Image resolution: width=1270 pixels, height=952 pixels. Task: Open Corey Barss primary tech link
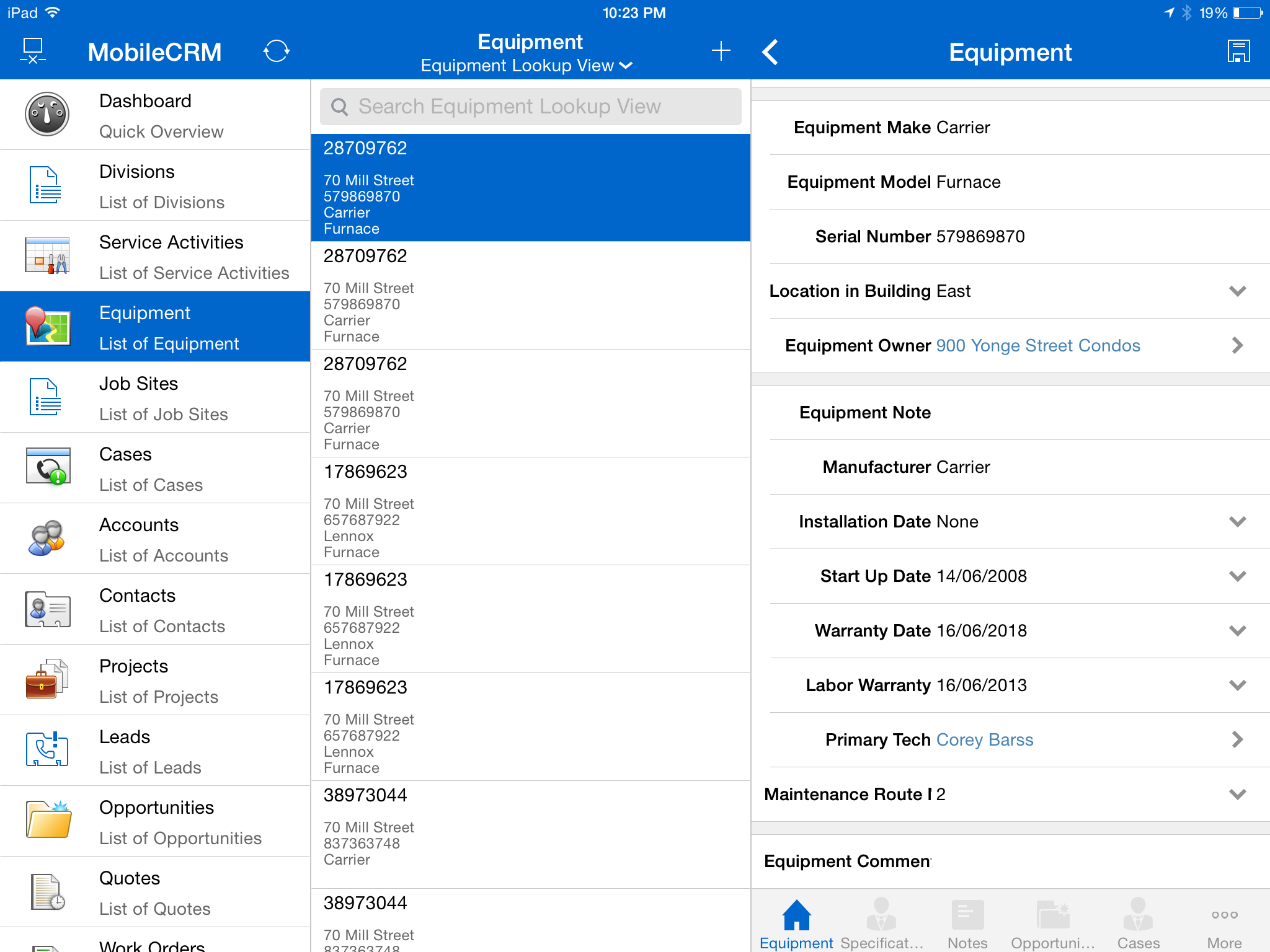point(984,740)
